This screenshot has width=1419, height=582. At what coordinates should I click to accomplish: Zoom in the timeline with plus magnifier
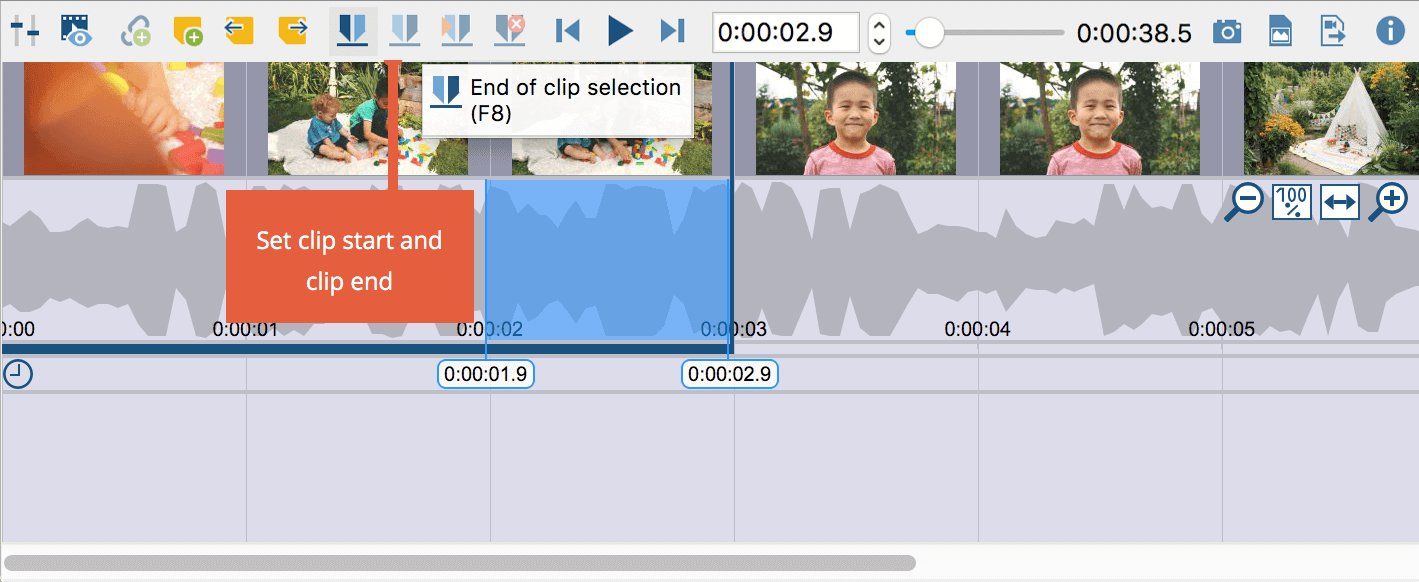(x=1388, y=202)
